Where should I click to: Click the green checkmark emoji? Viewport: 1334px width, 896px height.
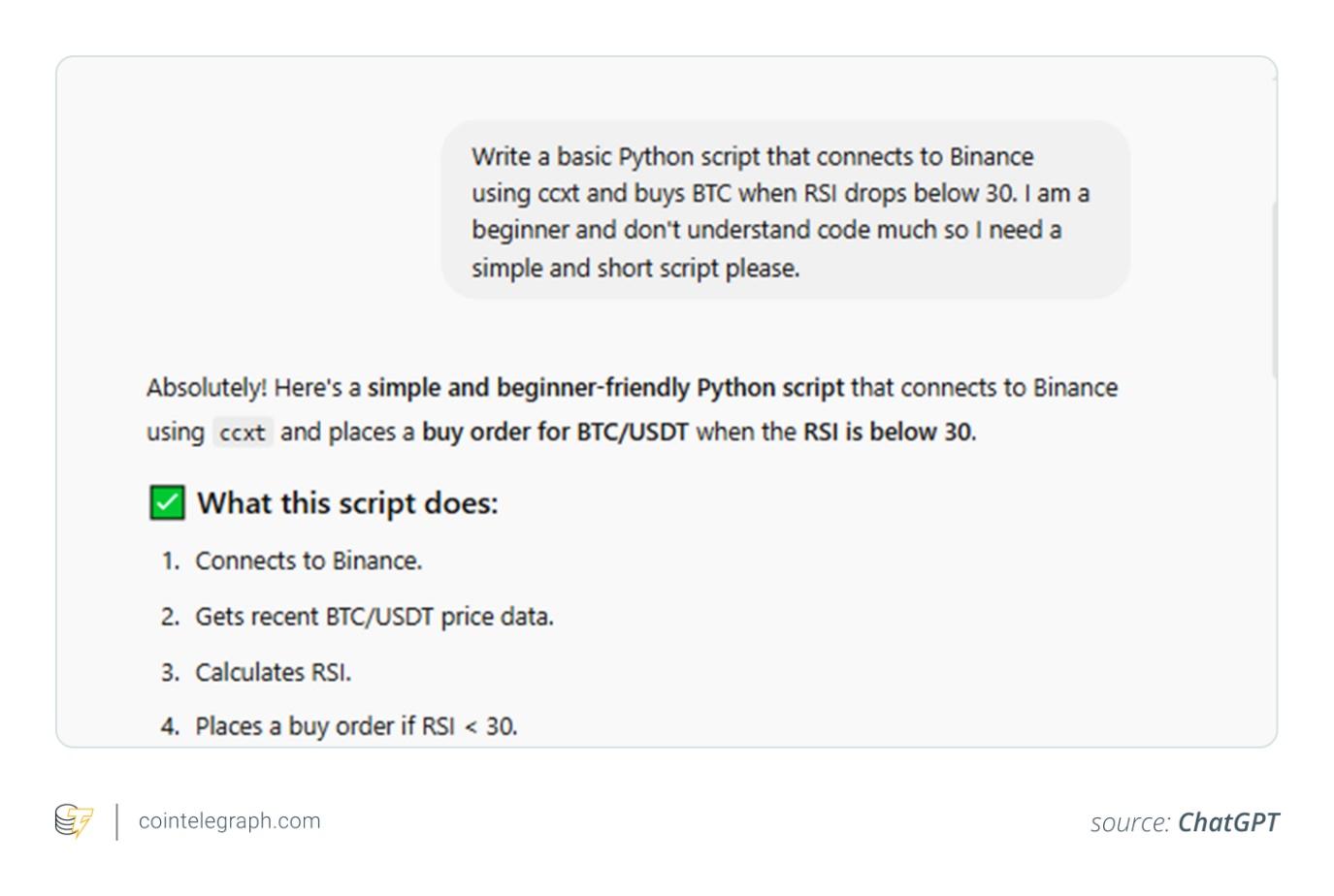(167, 503)
